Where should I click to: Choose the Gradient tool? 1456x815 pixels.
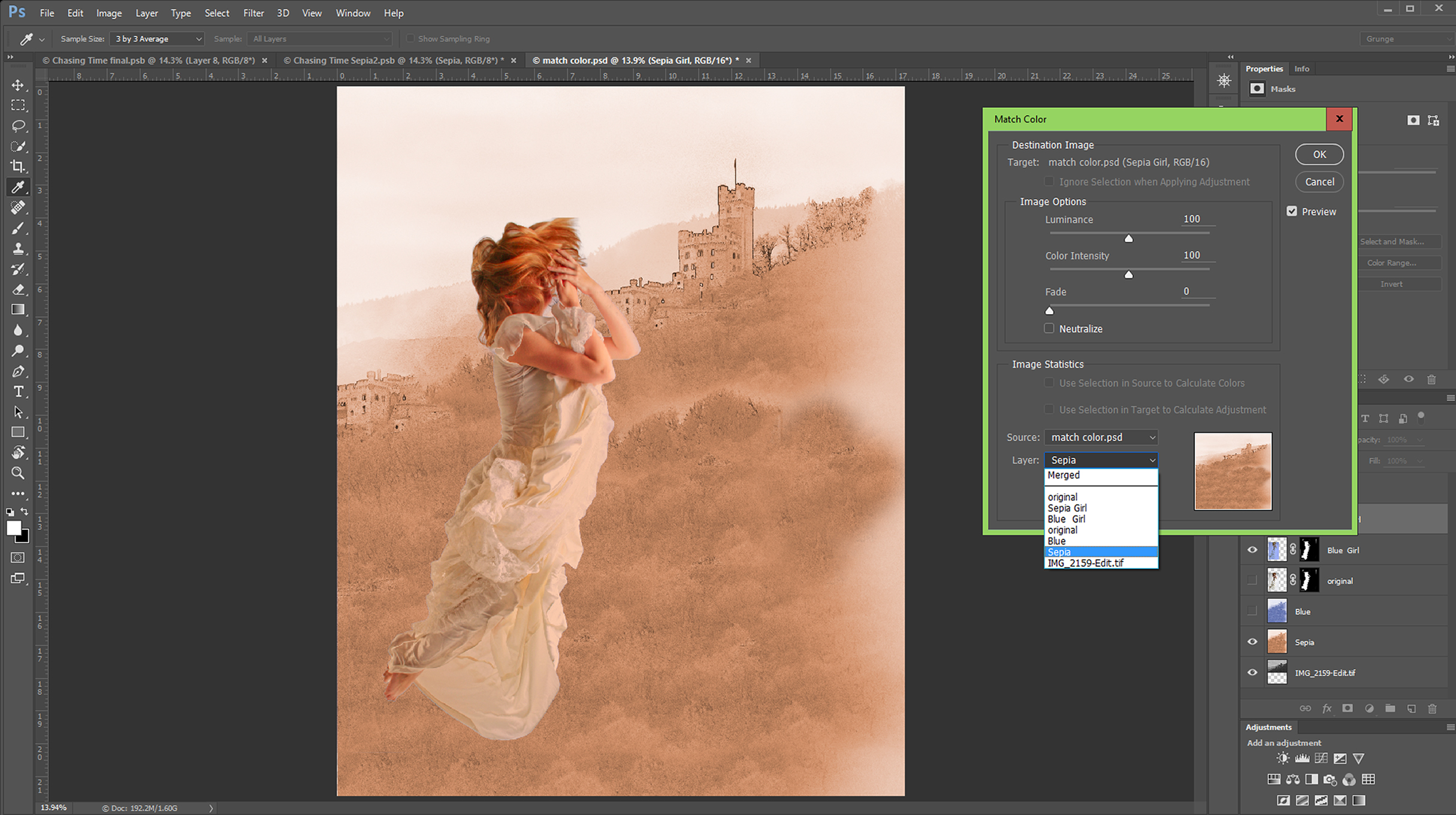click(x=18, y=310)
